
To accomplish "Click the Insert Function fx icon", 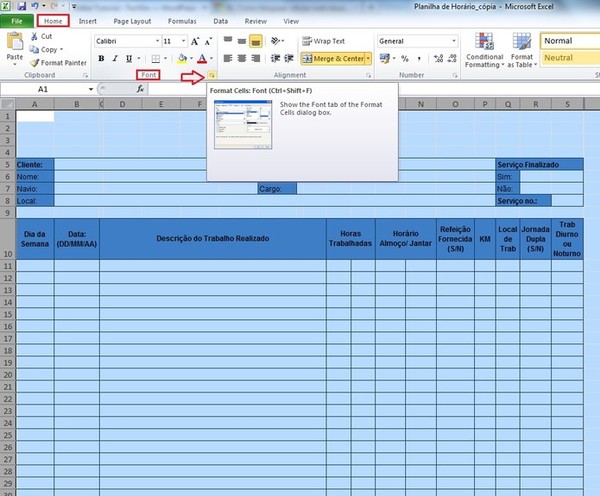I will 140,89.
